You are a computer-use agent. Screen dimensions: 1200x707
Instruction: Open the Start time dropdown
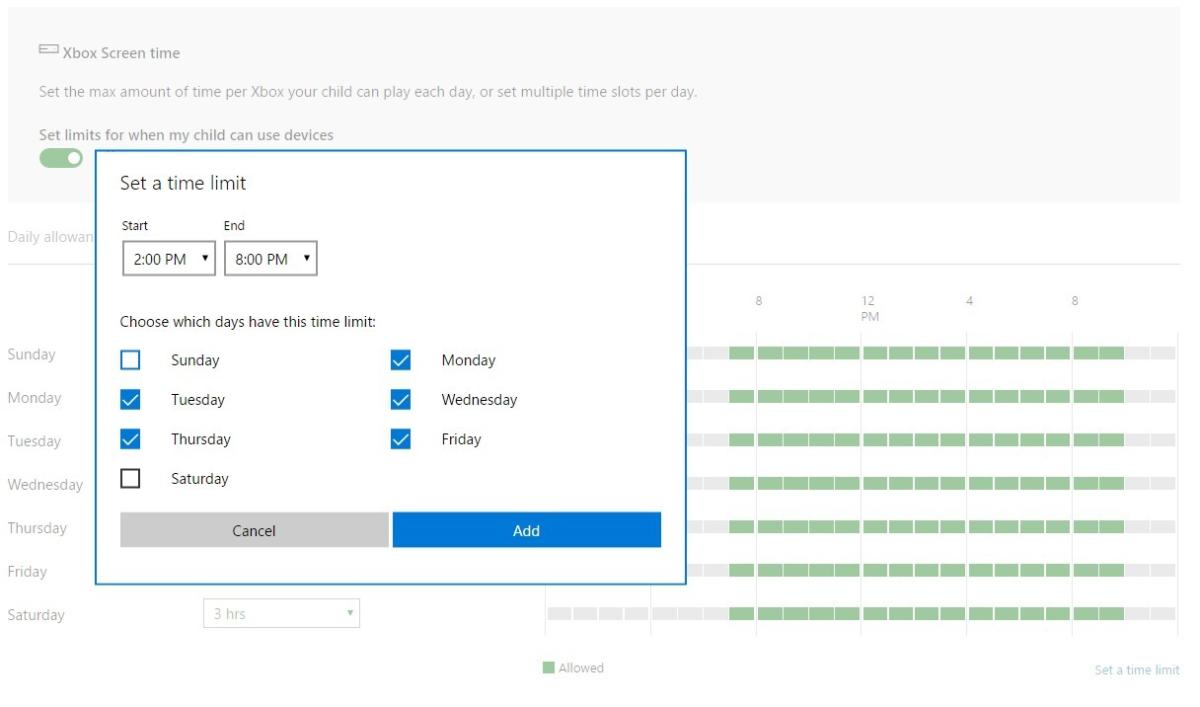169,259
